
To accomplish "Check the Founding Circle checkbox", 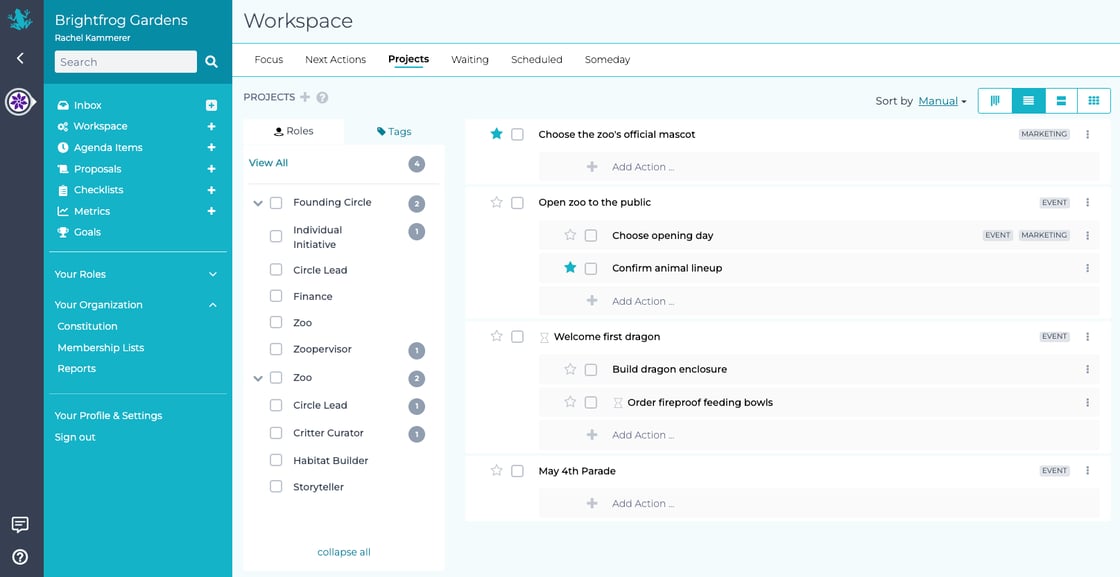I will 275,201.
